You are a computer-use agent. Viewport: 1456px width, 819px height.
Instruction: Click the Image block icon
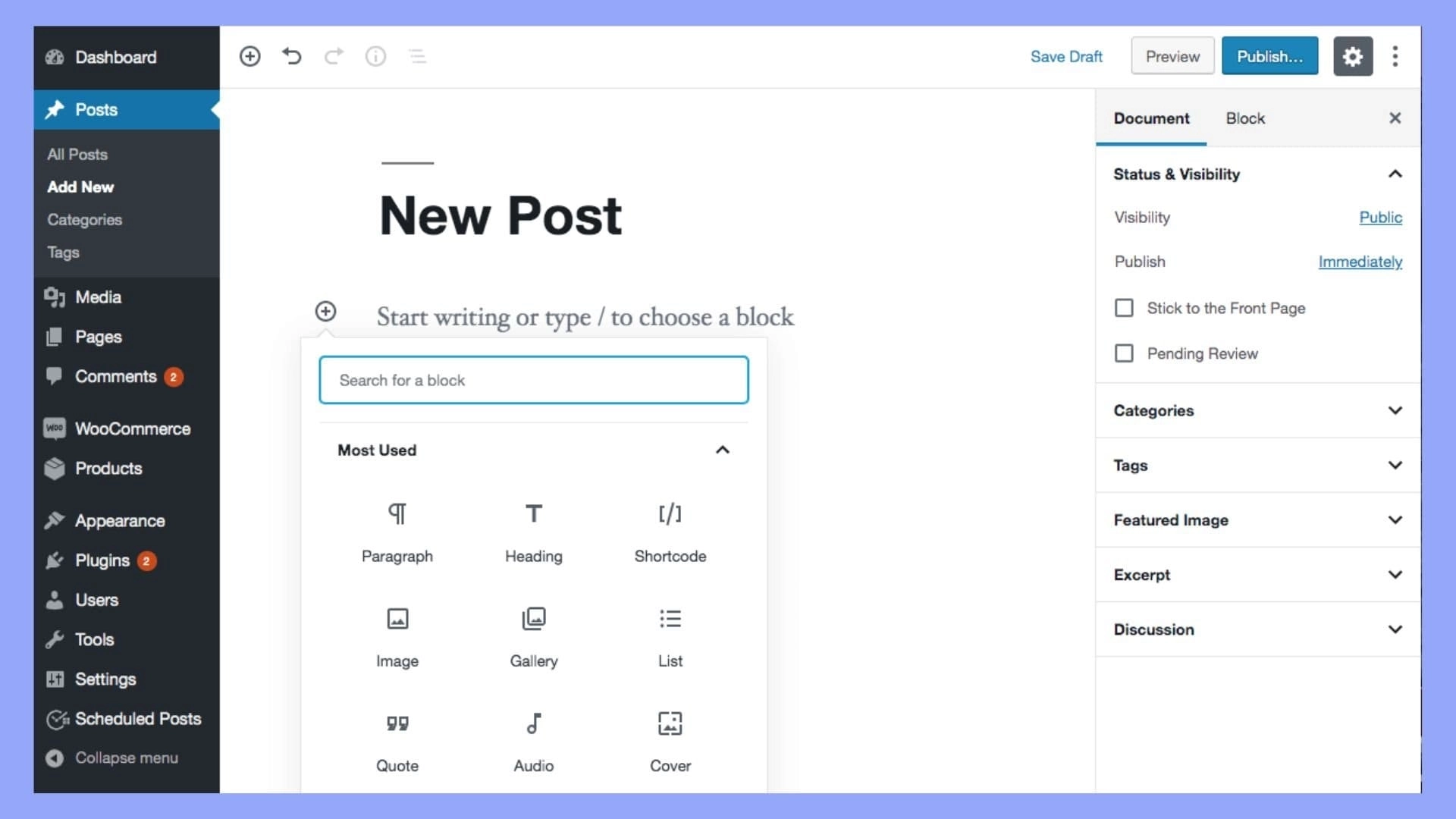[397, 618]
